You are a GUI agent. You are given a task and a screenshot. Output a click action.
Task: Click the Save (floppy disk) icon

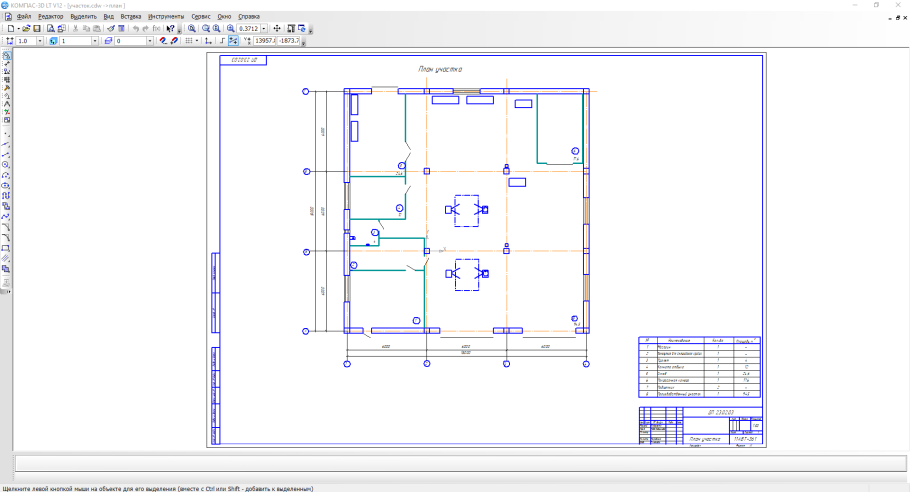coord(37,29)
